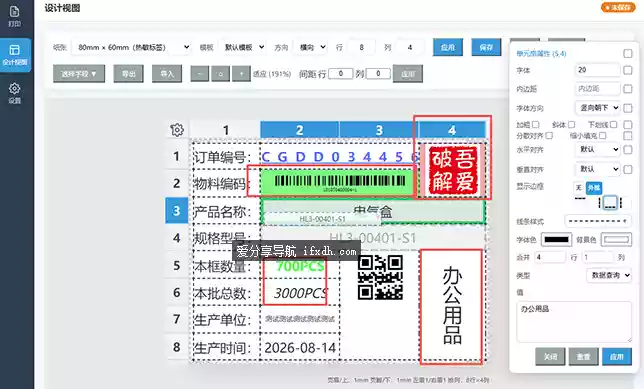Click the Close (关闭) button in properties panel

click(550, 357)
